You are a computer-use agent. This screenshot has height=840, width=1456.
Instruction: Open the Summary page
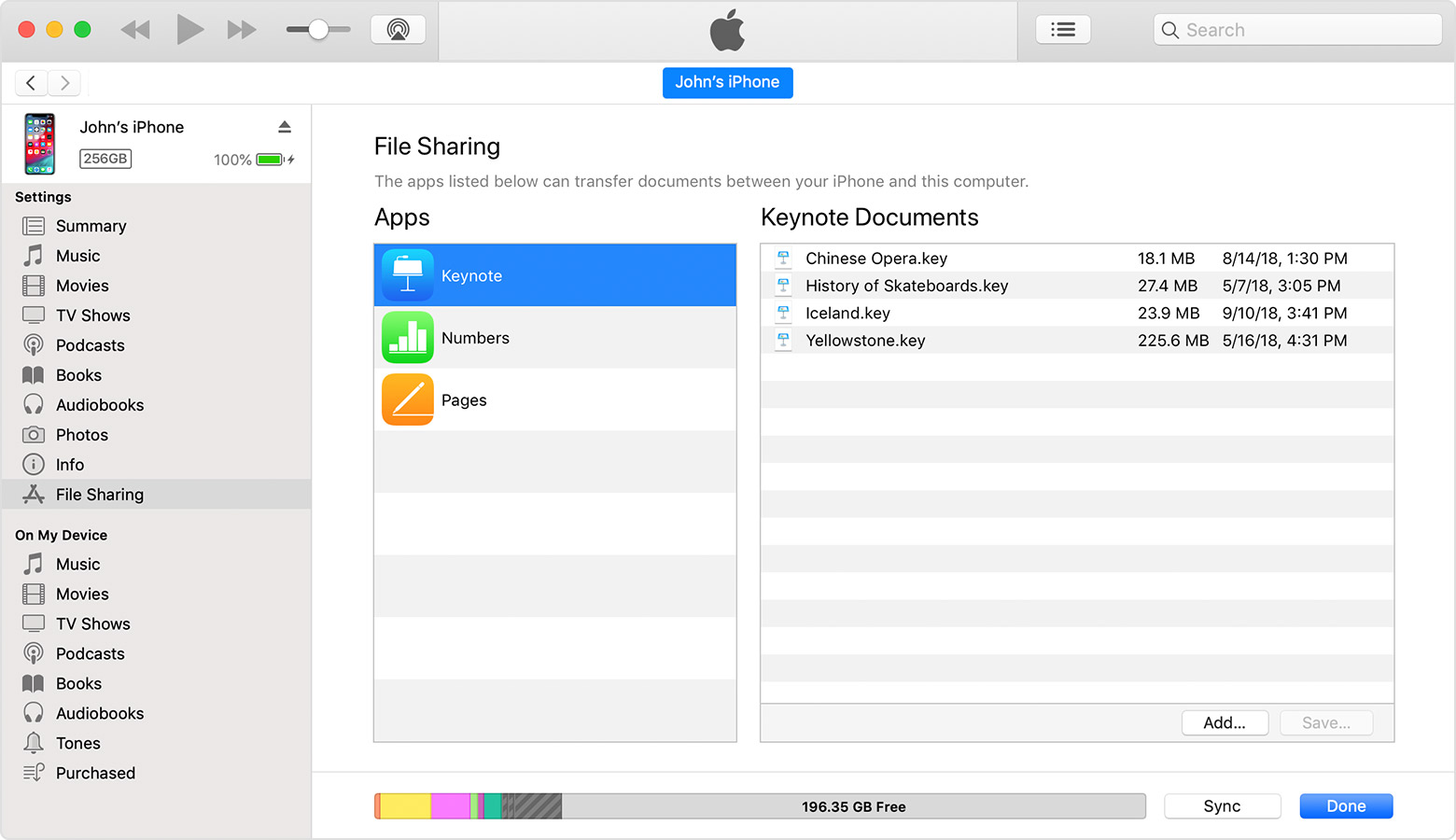[x=90, y=225]
